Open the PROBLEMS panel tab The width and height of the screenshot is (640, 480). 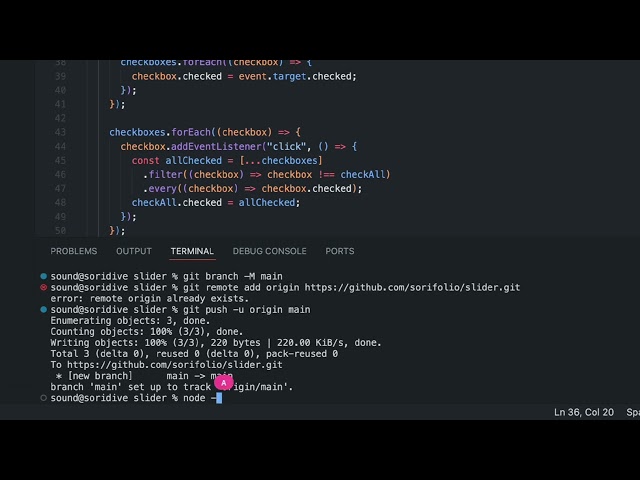coord(74,251)
